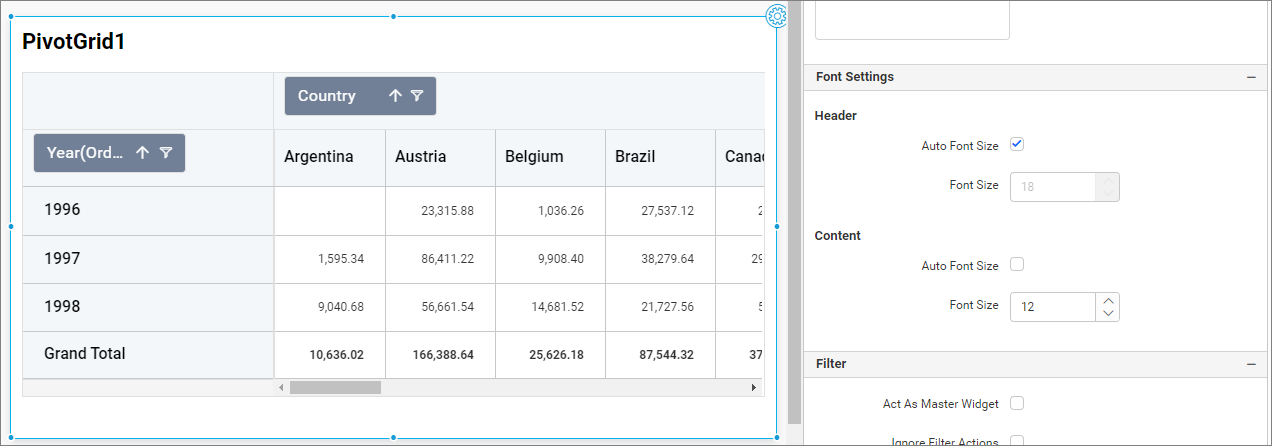1272x446 pixels.
Task: Click cell value 27,537.12
Action: pos(667,211)
